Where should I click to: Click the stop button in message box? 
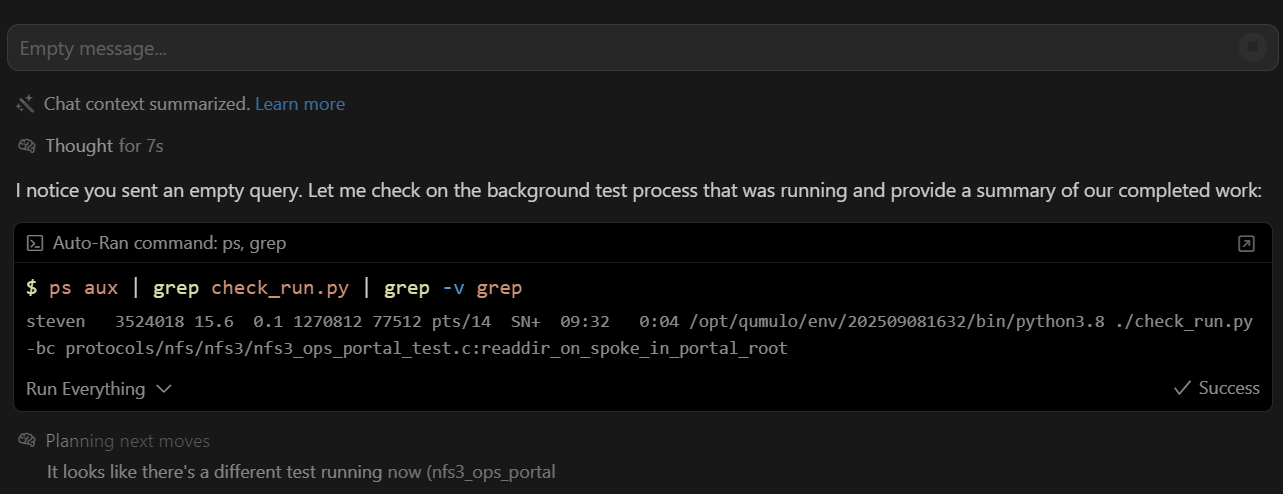[x=1251, y=47]
